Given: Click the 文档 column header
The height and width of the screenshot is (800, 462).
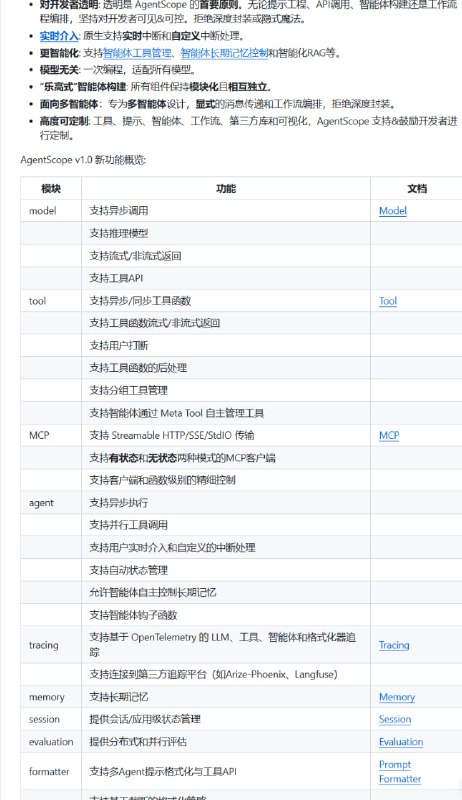Looking at the screenshot, I should point(417,188).
